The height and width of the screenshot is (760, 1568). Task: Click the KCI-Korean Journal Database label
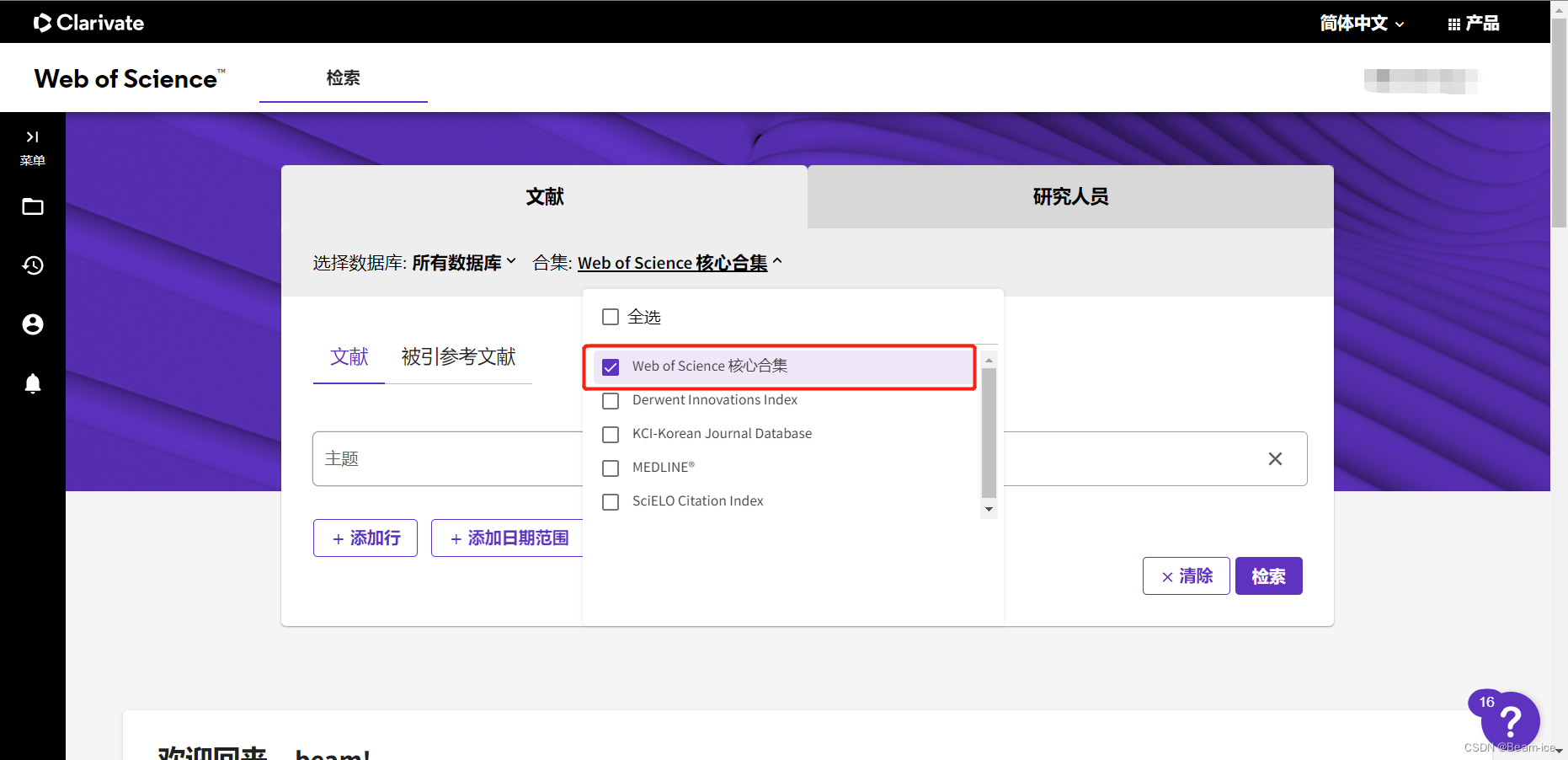point(722,434)
